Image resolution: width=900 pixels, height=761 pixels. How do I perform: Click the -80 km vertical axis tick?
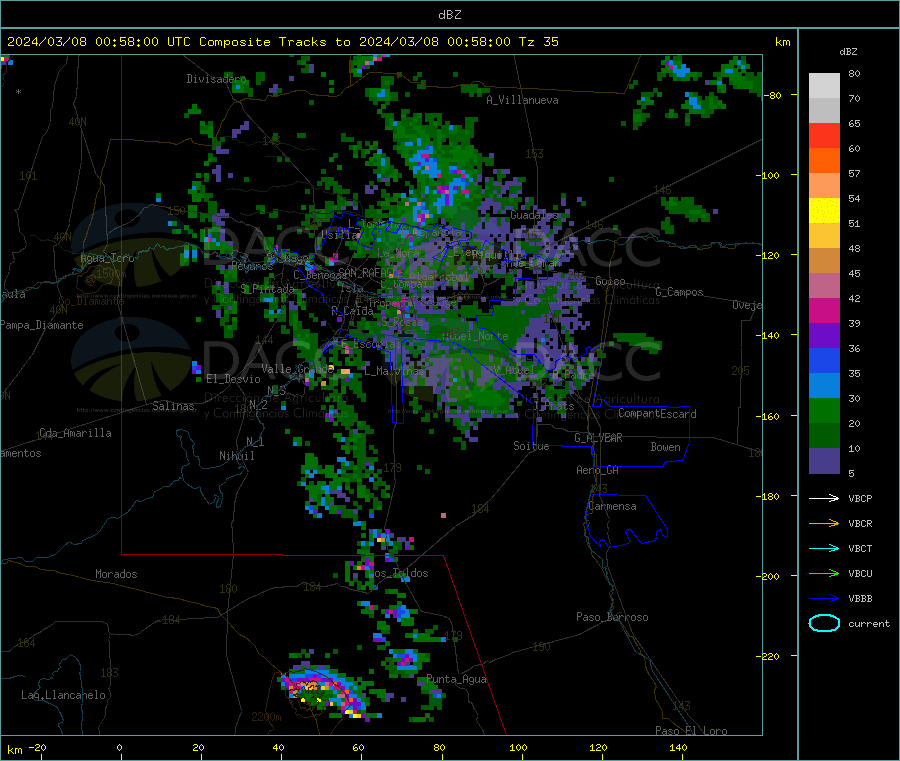[x=773, y=95]
